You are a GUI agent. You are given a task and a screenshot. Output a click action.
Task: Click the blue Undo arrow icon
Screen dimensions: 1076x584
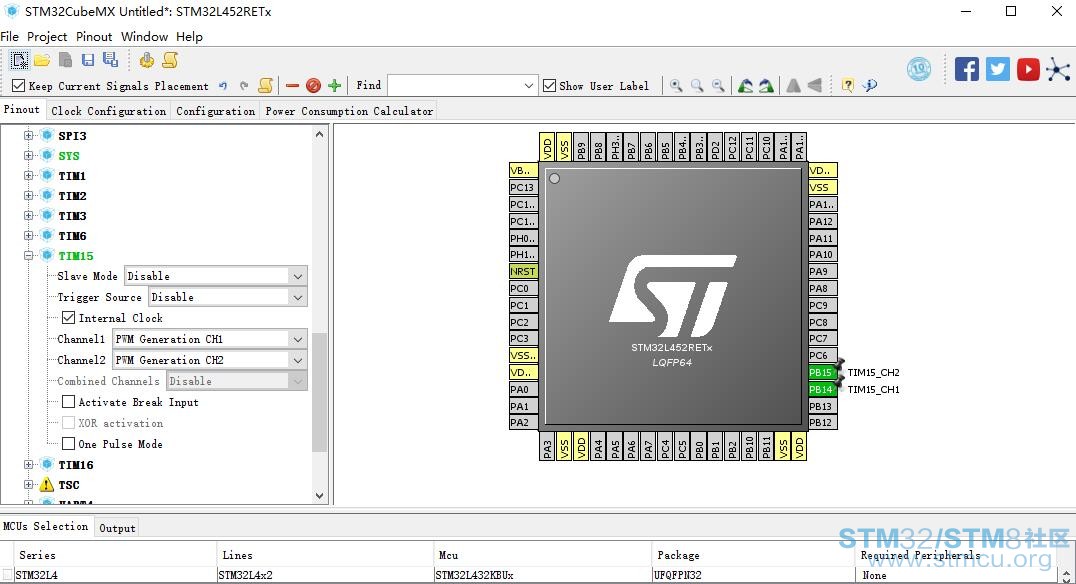tap(223, 86)
